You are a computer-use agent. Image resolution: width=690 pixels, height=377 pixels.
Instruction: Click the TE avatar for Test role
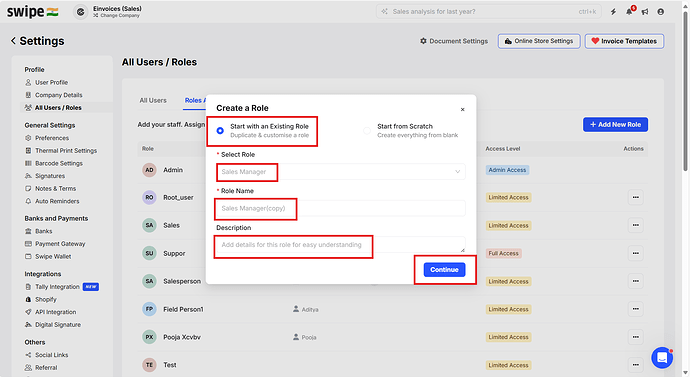point(149,365)
